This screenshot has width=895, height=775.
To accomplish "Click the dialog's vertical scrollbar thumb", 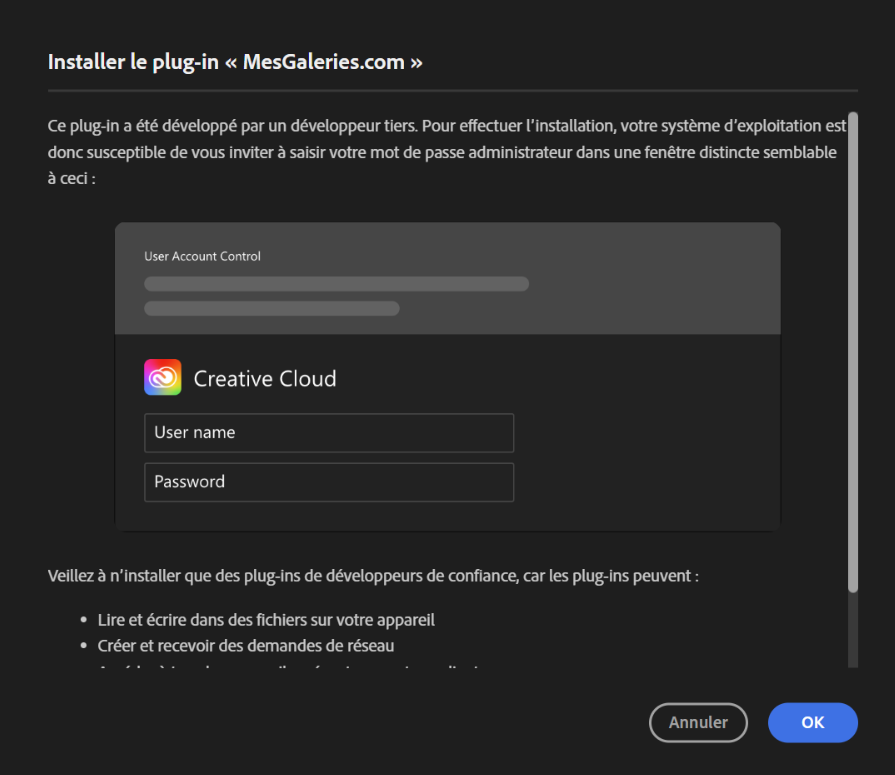I will (853, 352).
